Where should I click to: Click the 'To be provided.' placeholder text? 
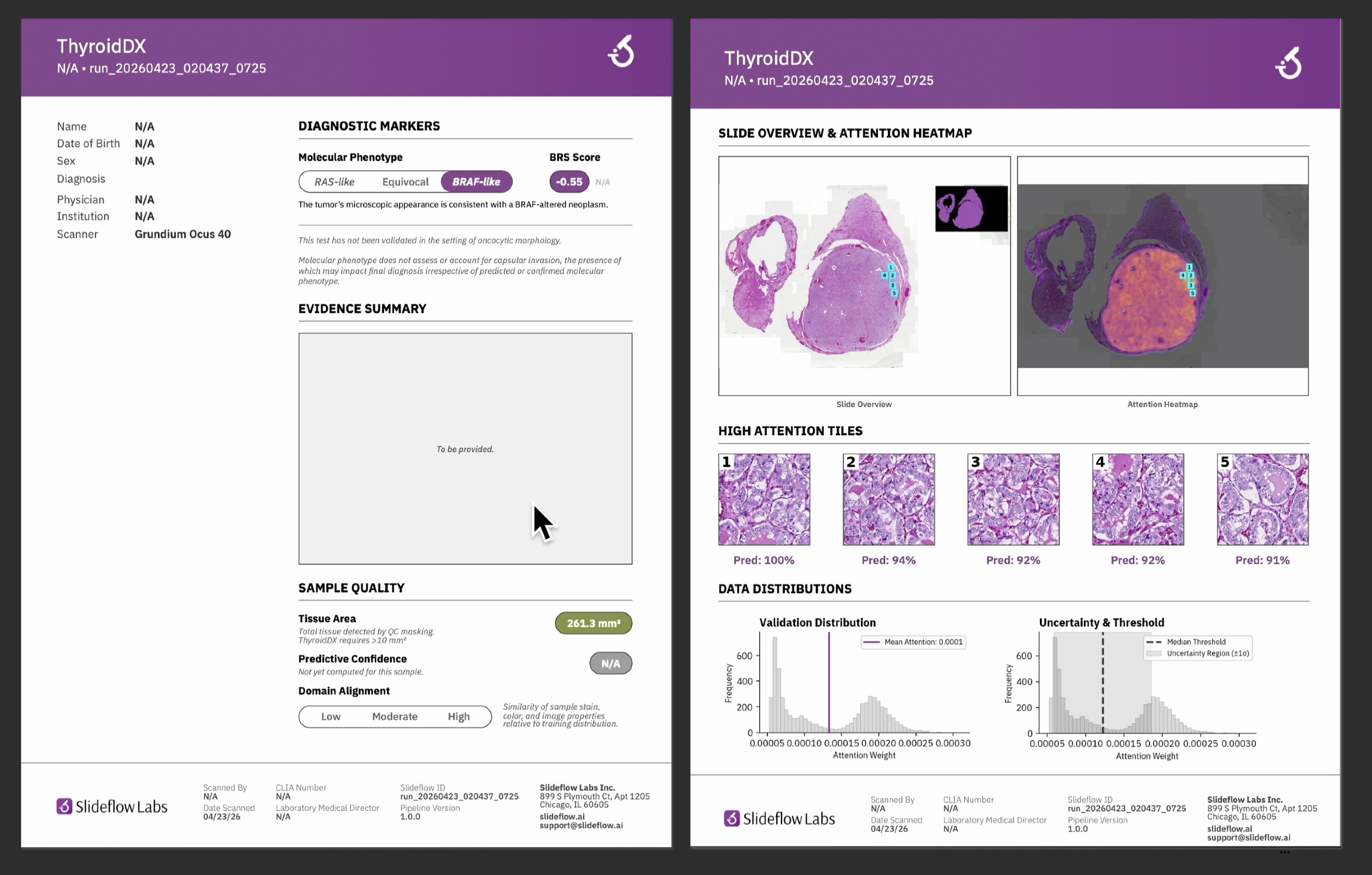465,449
